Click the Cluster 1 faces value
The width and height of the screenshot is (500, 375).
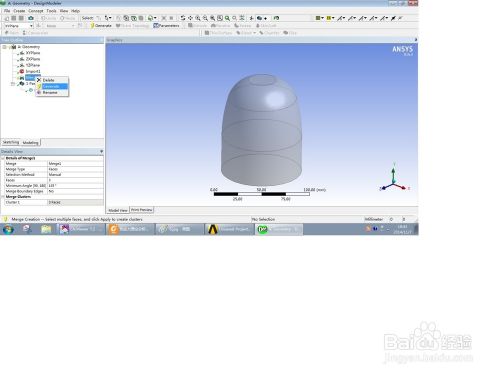75,202
